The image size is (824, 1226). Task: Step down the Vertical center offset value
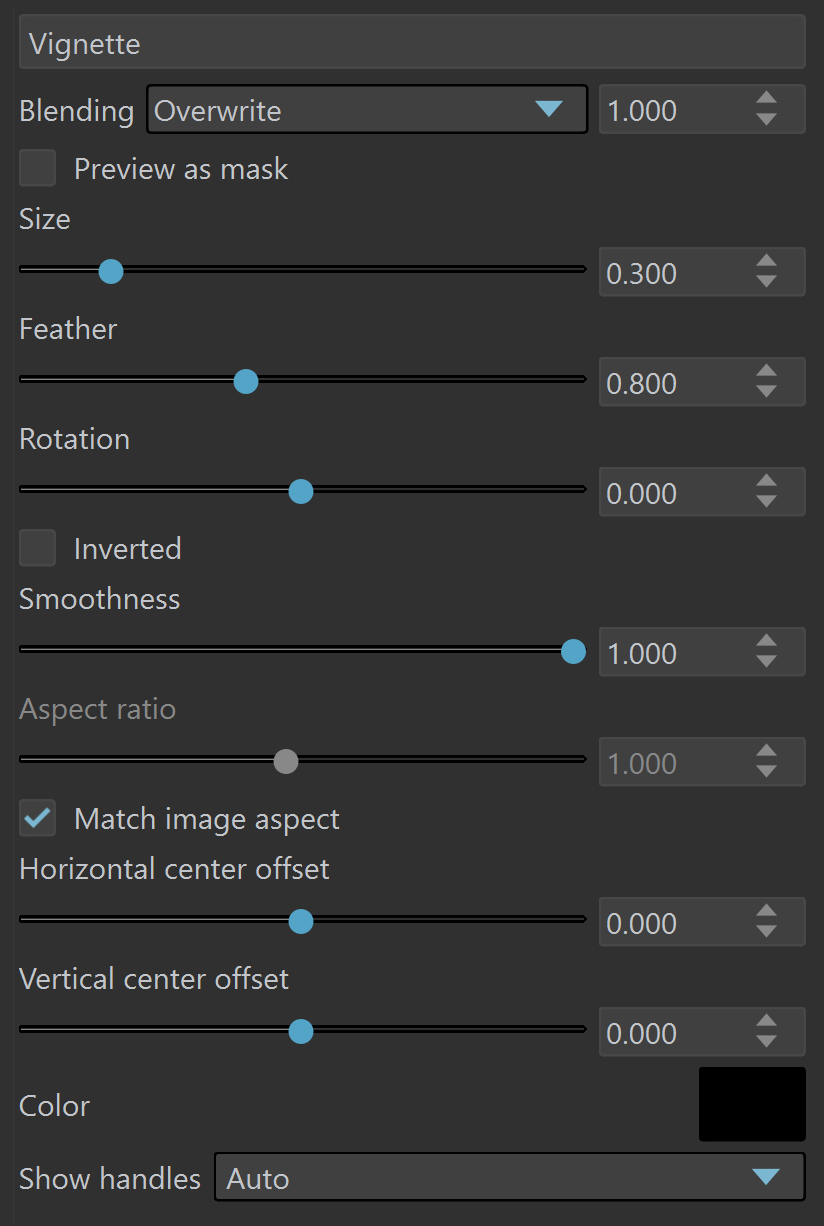[766, 1042]
